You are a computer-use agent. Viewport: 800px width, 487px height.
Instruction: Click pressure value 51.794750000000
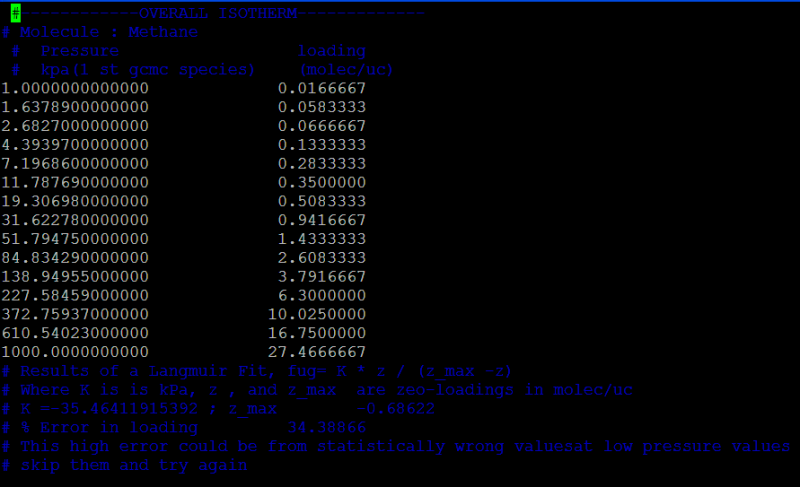pos(75,239)
